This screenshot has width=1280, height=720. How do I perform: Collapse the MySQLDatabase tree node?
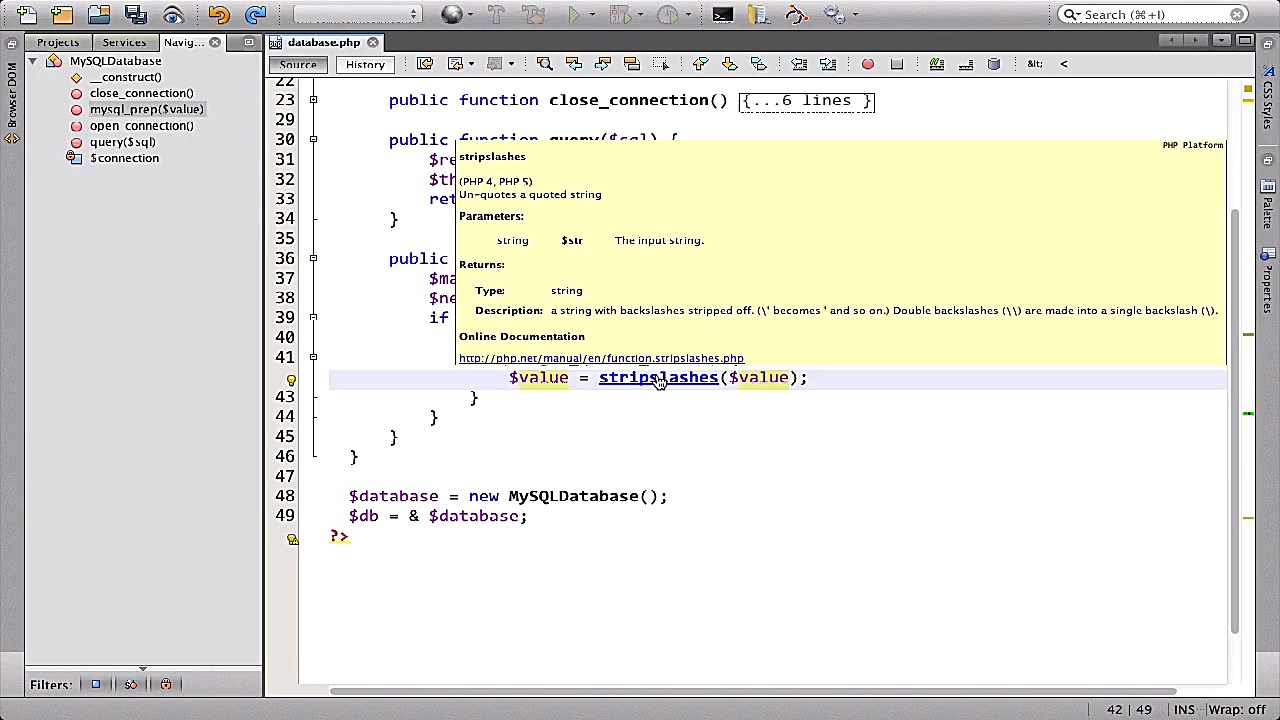pos(33,61)
